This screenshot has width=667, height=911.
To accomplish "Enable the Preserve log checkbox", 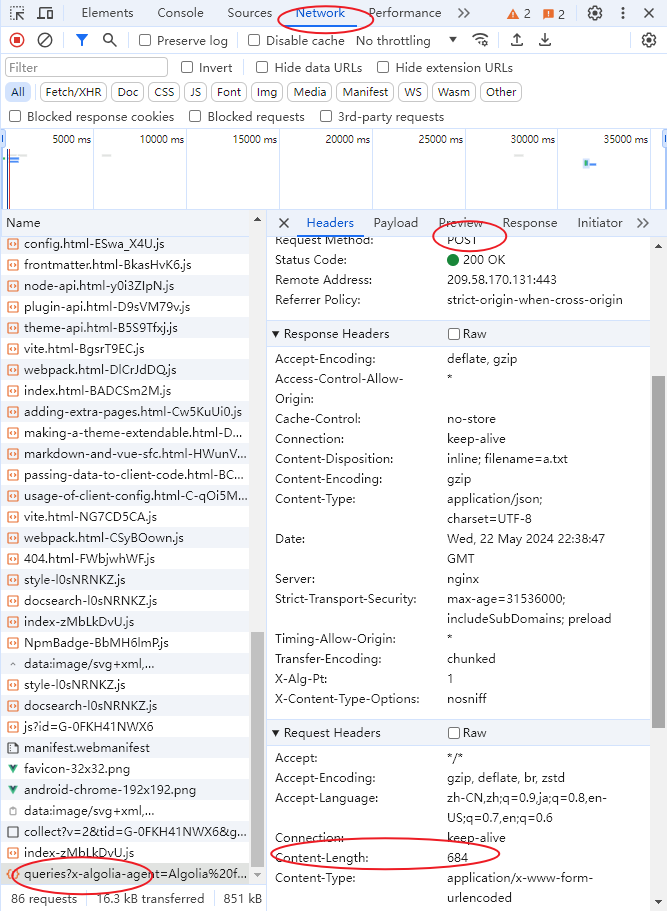I will coord(146,41).
